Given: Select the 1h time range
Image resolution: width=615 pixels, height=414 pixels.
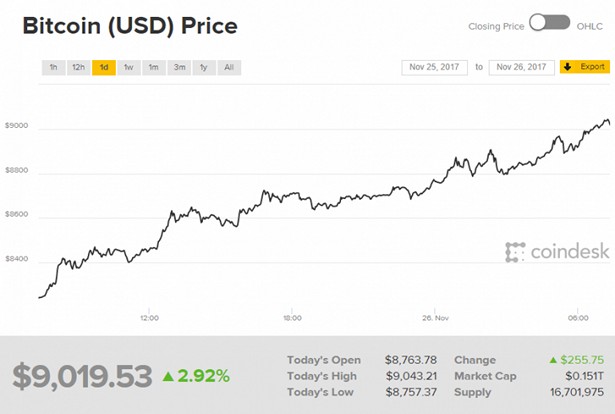Looking at the screenshot, I should [x=54, y=67].
